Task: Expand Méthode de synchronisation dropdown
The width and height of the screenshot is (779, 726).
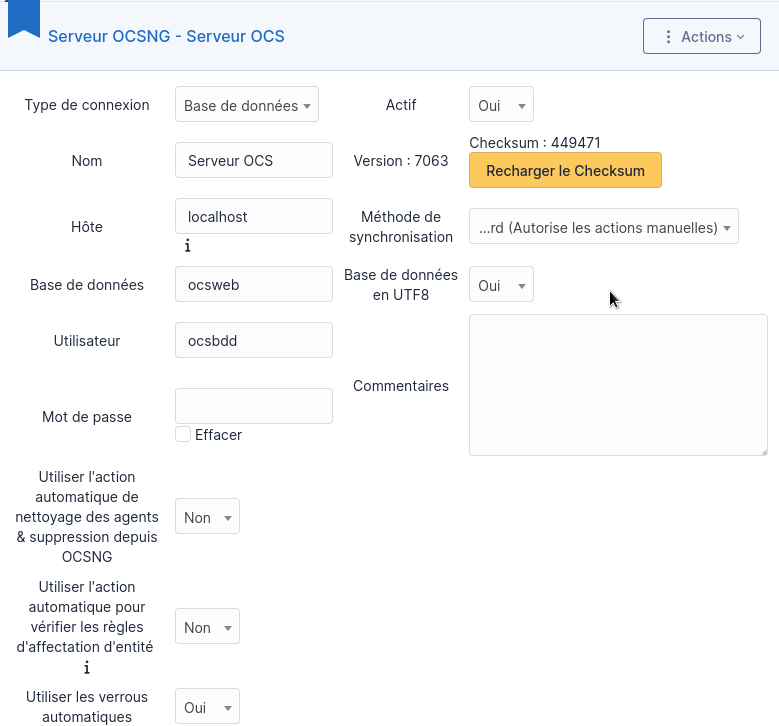Action: (x=604, y=227)
